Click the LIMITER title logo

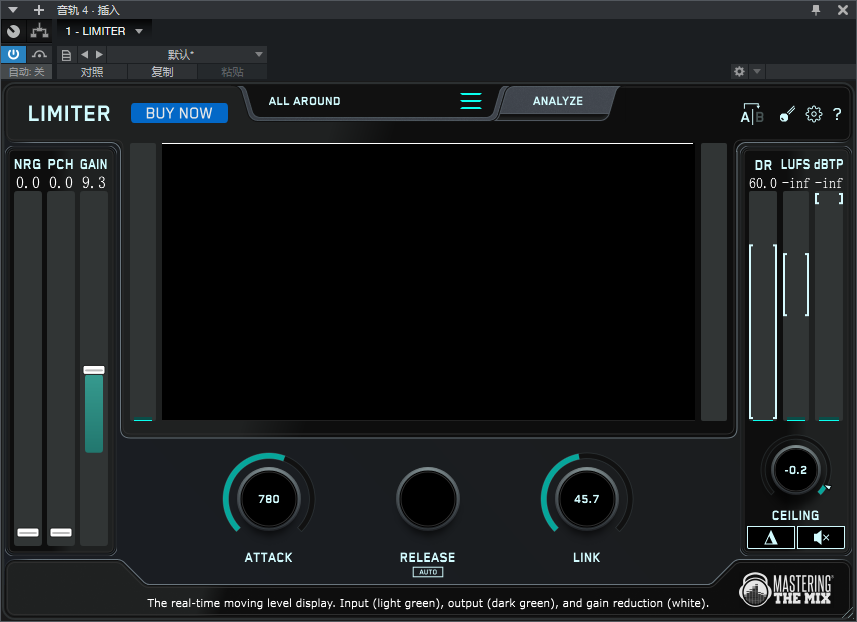[69, 114]
